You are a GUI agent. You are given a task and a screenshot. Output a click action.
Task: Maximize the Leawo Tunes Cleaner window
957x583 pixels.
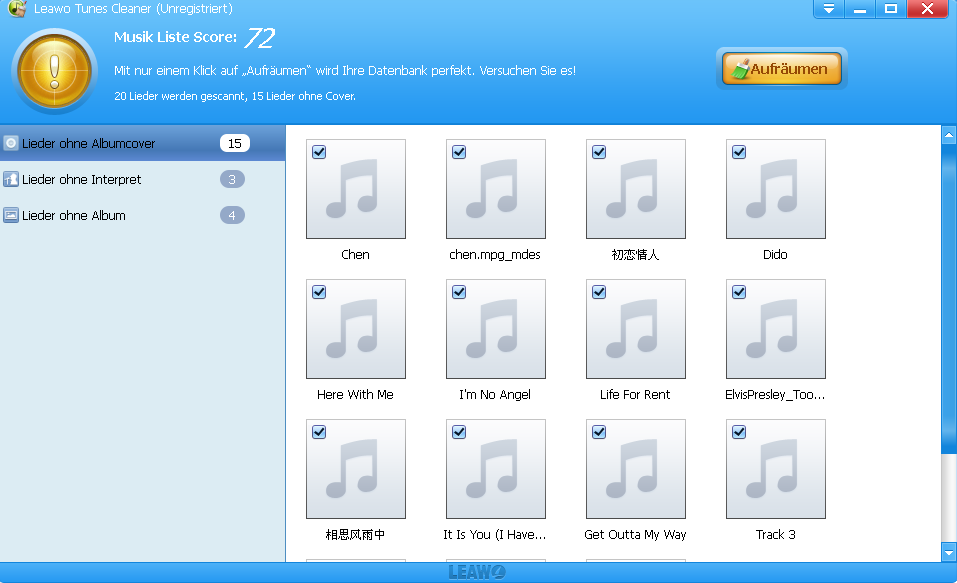(x=891, y=9)
